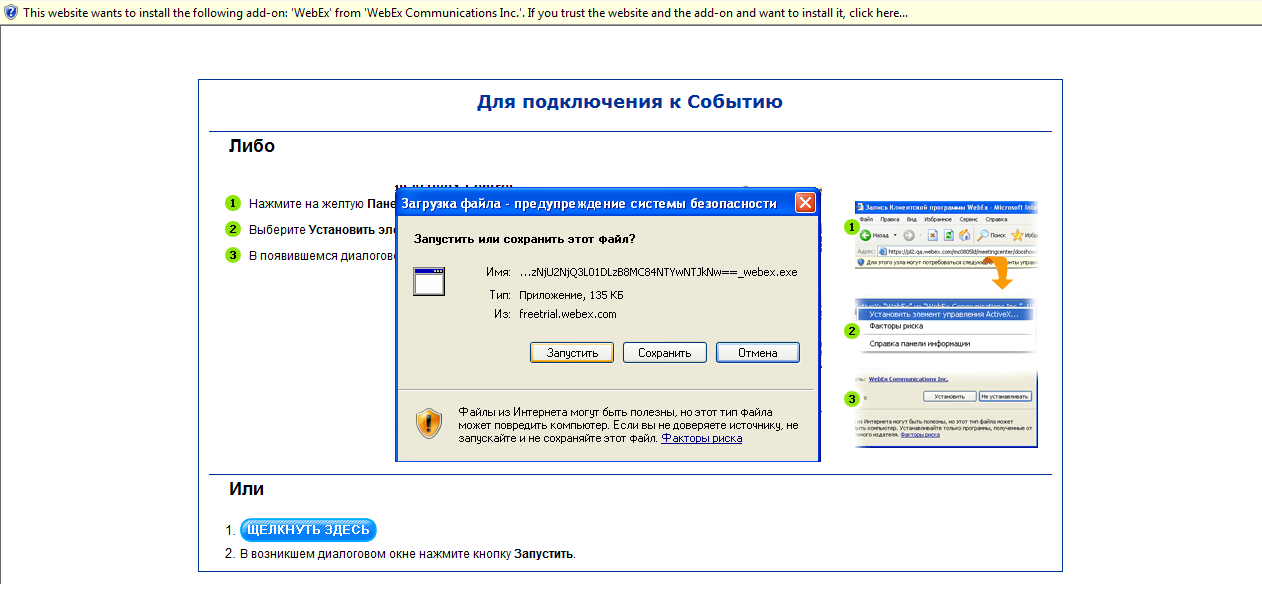Viewport: 1262px width, 590px height.
Task: Select the _webex.exe file name text
Action: tap(658, 272)
